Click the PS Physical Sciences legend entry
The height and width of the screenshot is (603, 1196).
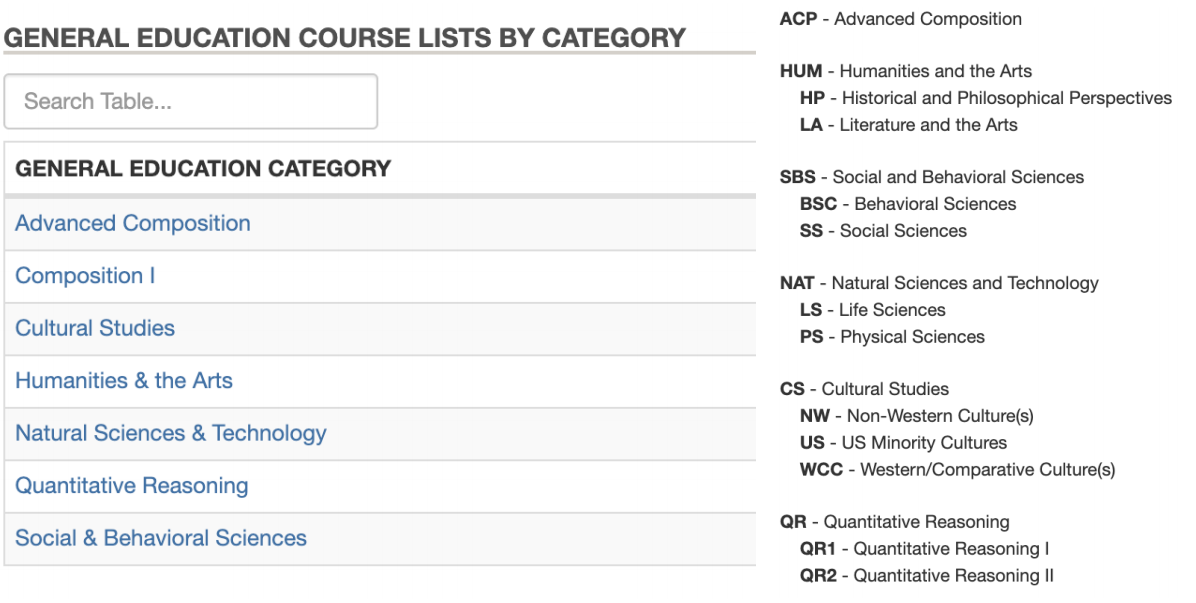click(892, 337)
